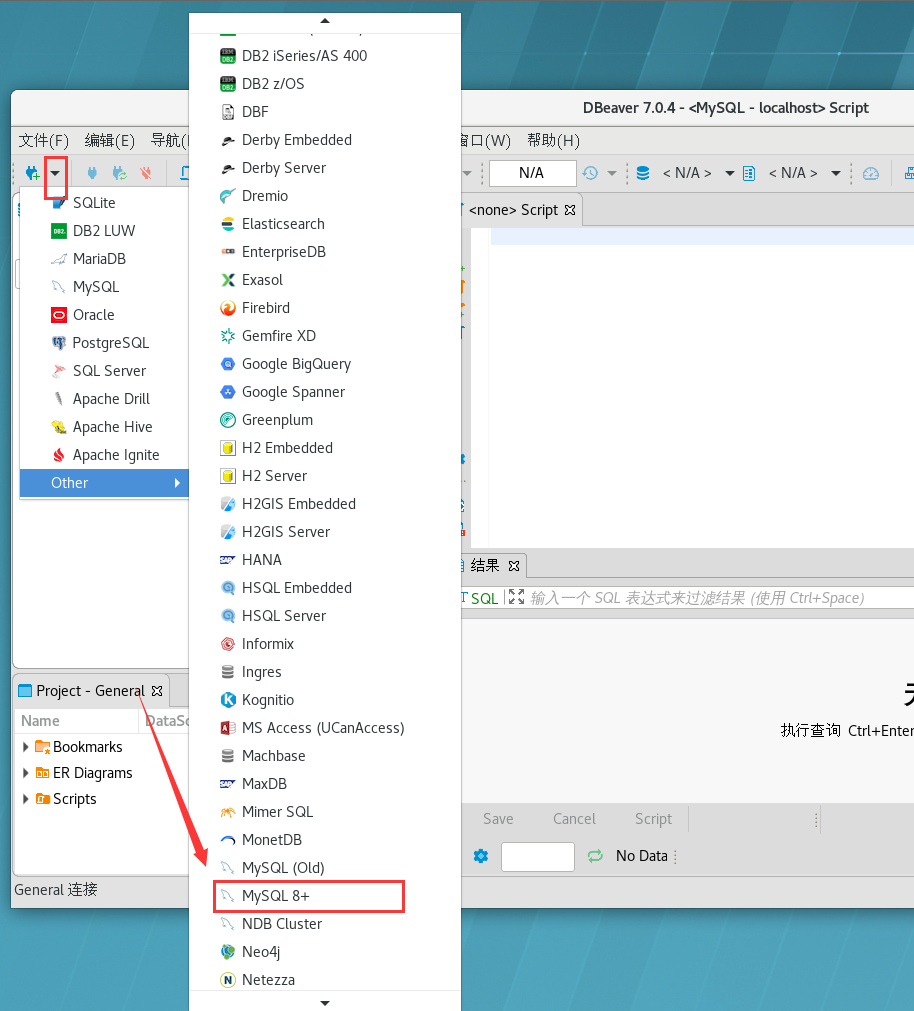Choose H2GIS Embedded driver

325,504
